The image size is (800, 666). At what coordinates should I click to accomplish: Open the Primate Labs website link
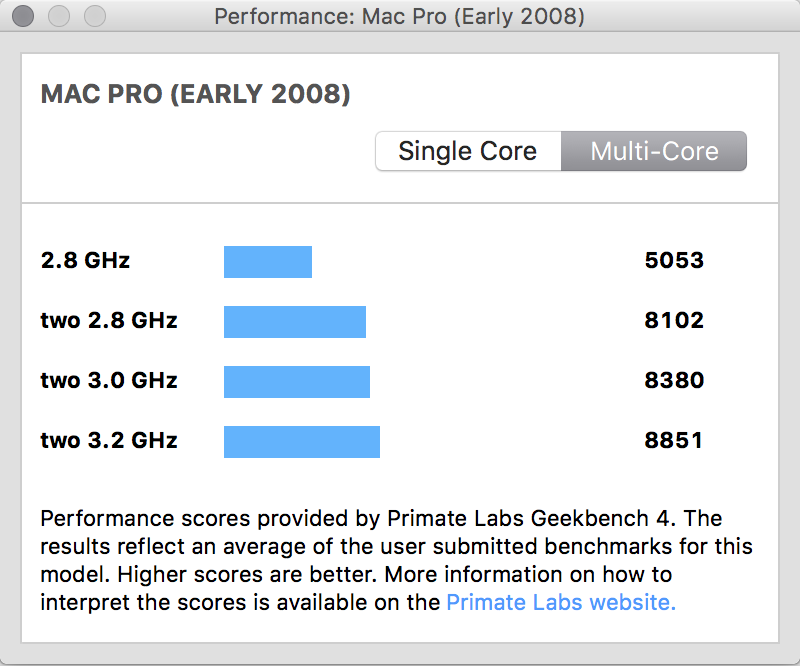click(x=561, y=602)
